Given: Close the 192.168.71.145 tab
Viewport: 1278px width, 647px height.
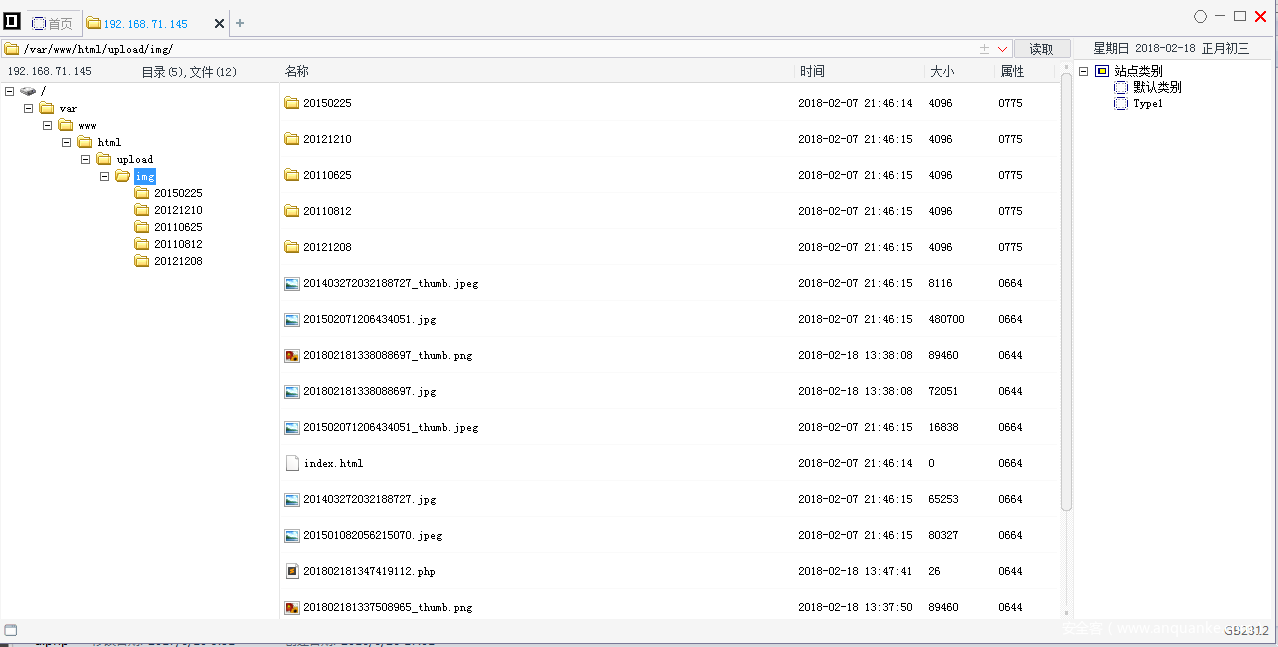Looking at the screenshot, I should (x=219, y=23).
